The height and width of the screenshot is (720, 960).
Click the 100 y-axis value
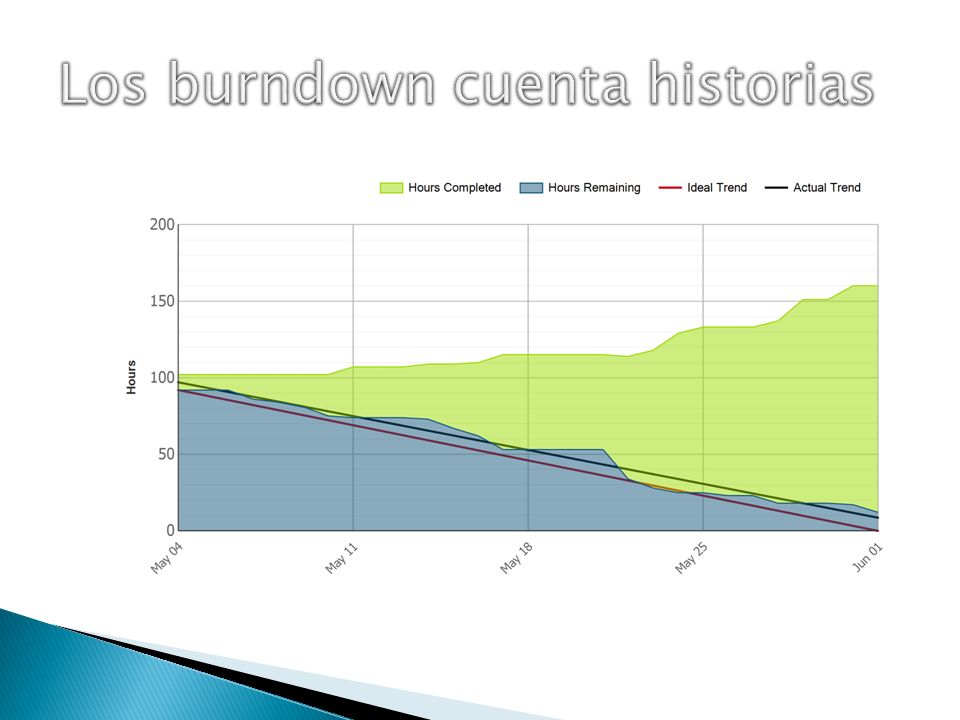pos(162,378)
